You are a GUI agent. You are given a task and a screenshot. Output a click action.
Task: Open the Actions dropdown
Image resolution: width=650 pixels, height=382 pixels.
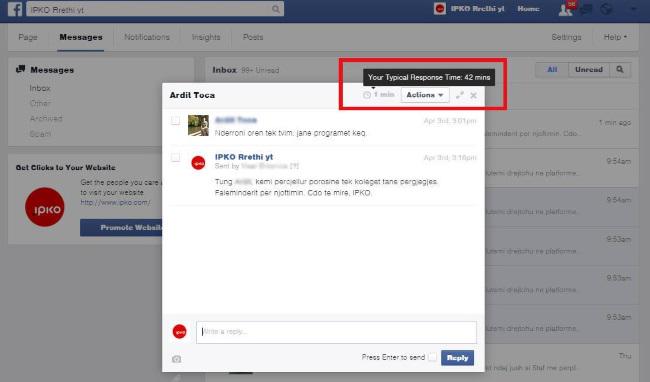pos(425,95)
